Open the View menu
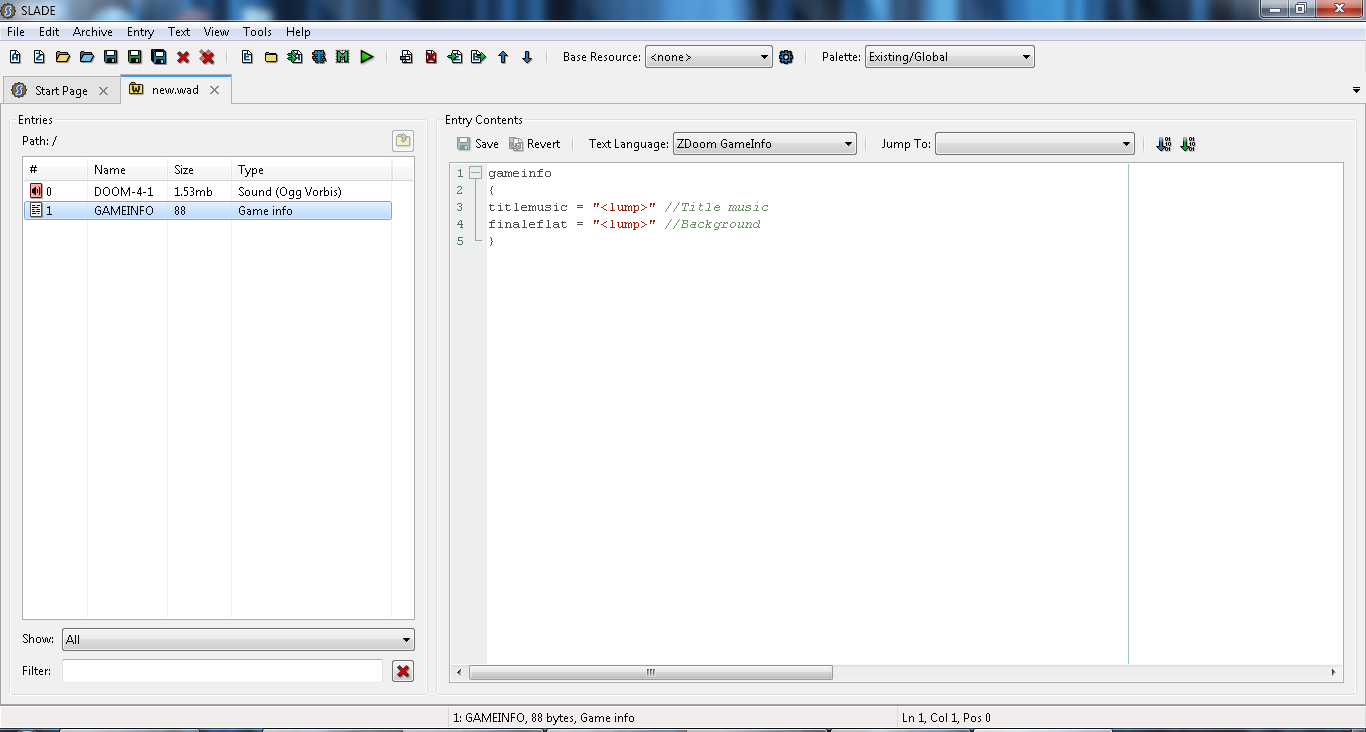Viewport: 1366px width, 732px height. click(216, 32)
